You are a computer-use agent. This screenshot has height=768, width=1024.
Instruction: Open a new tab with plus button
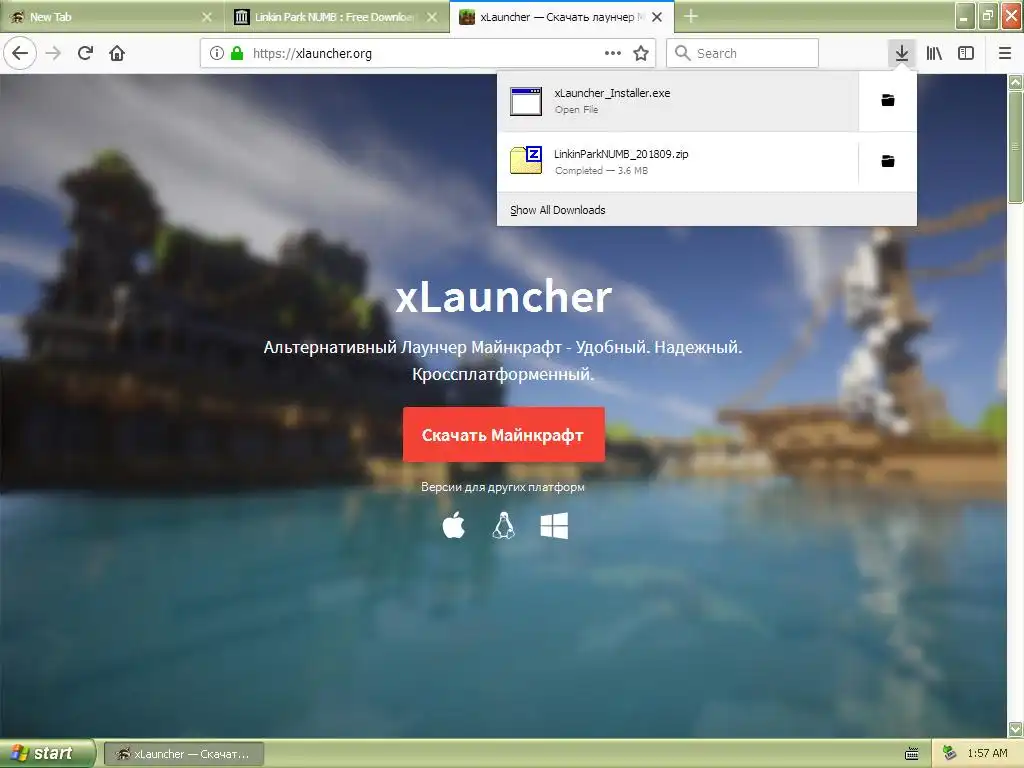(691, 16)
